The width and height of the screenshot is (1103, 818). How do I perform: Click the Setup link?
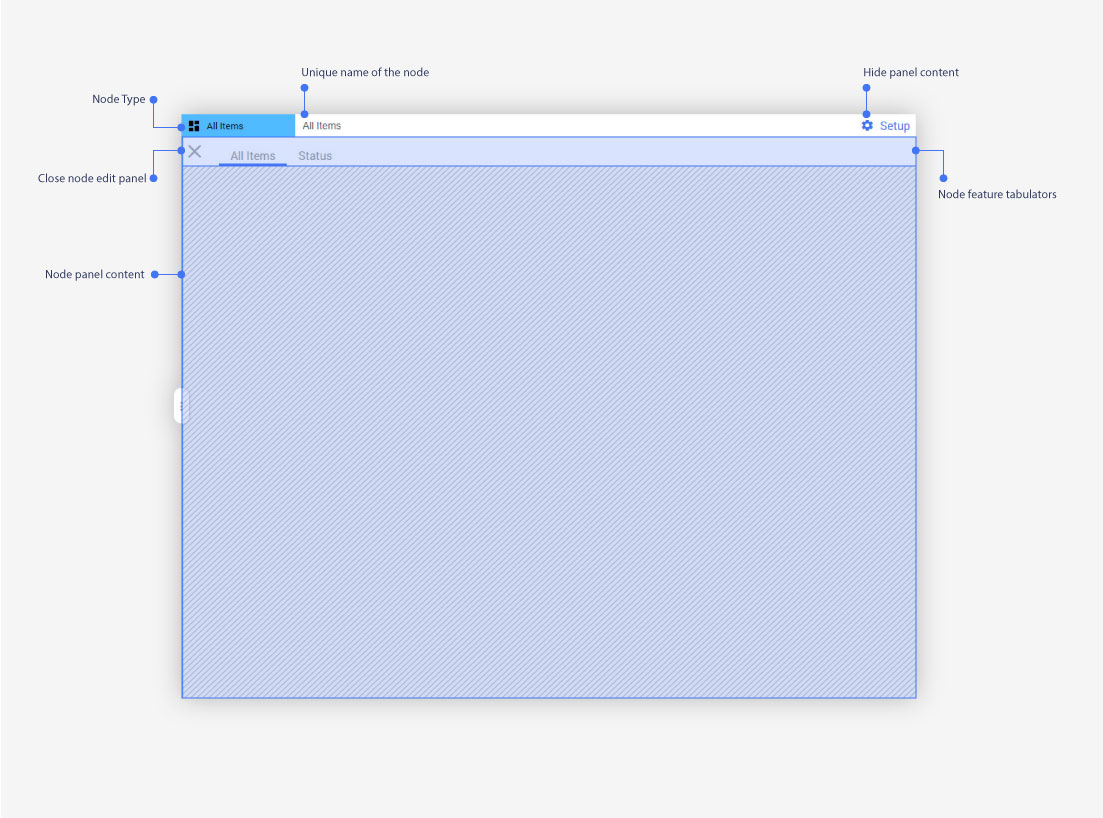point(894,126)
